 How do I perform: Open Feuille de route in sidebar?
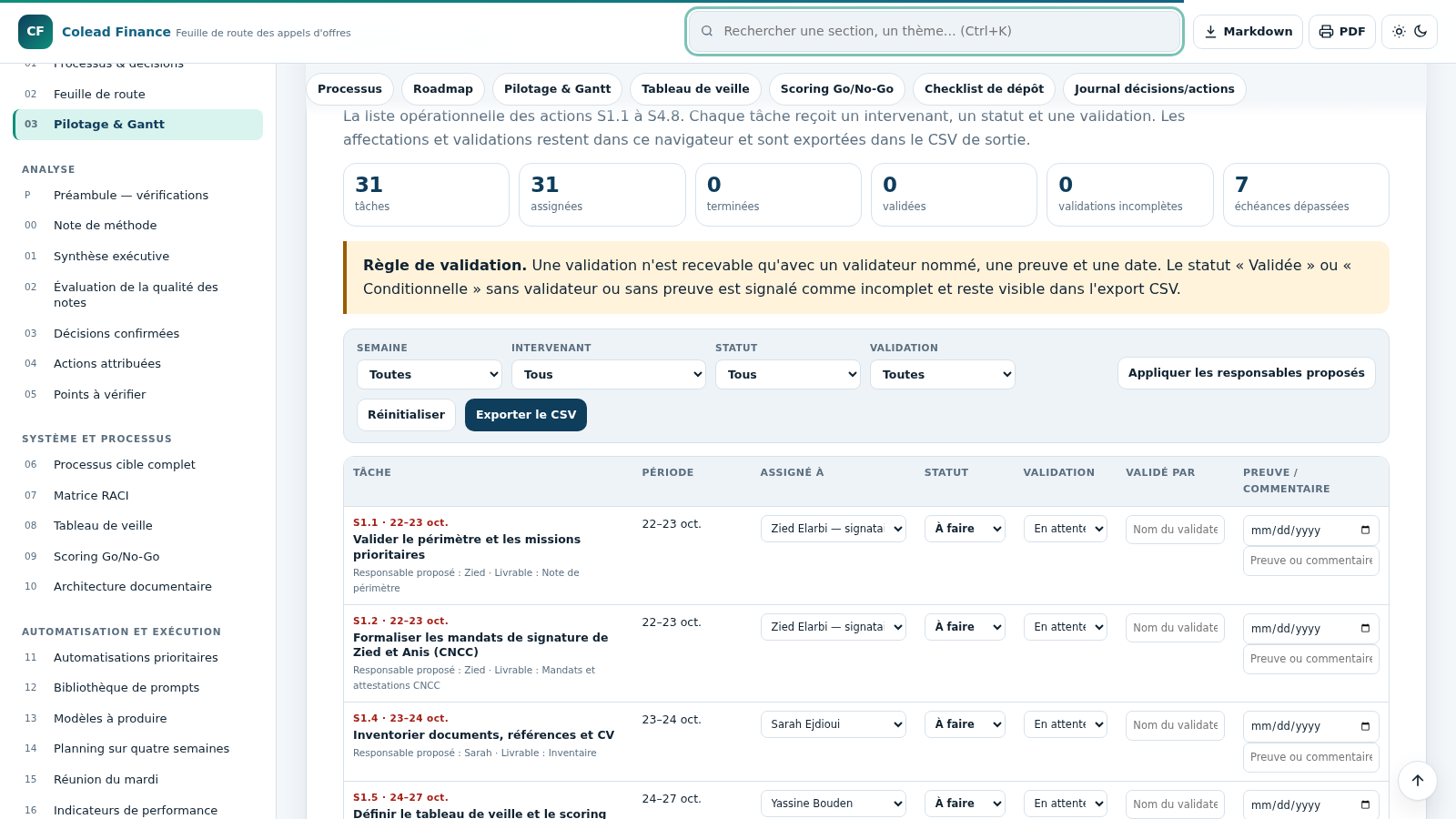pos(138,94)
